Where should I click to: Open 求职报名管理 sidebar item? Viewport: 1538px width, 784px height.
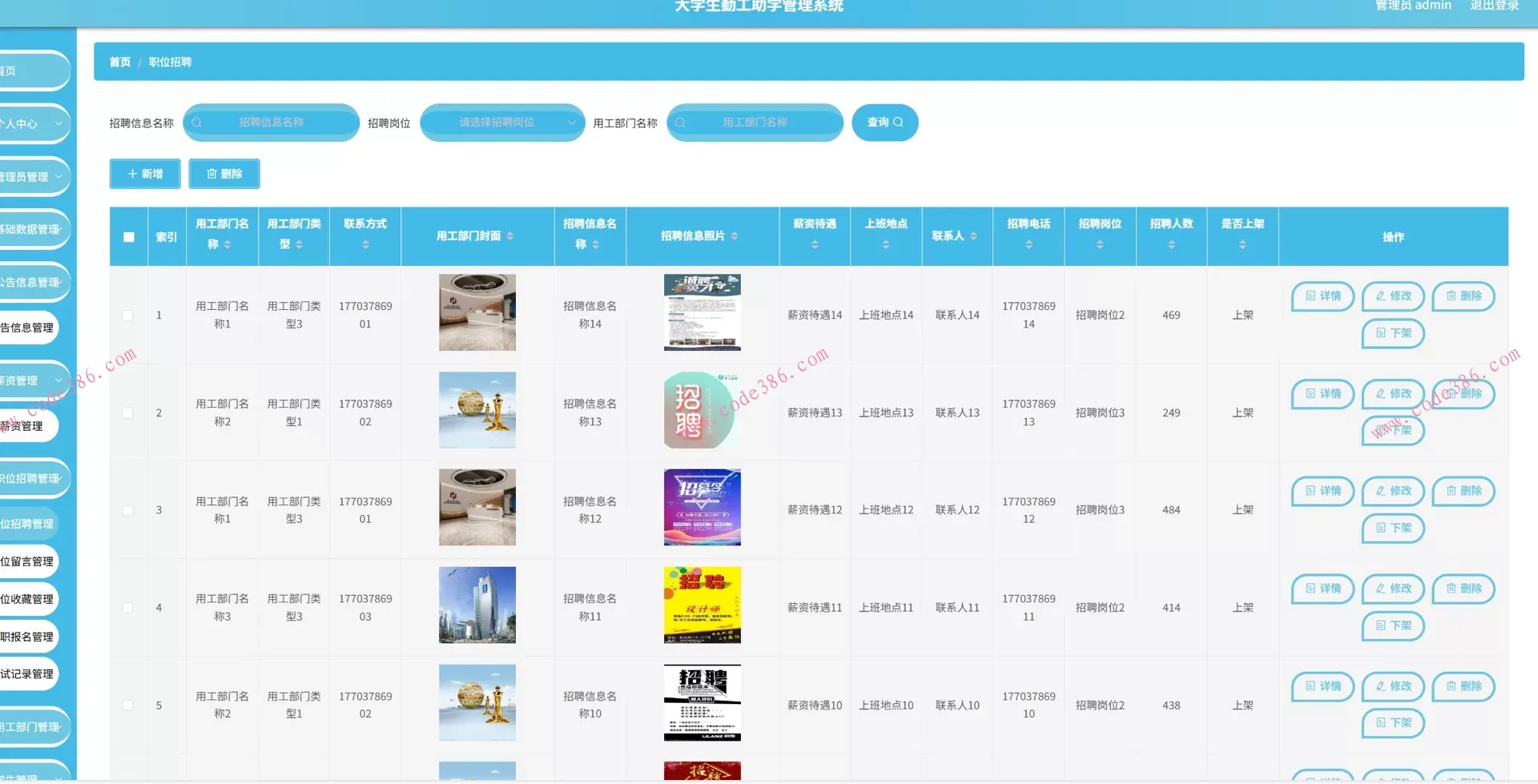(x=29, y=637)
